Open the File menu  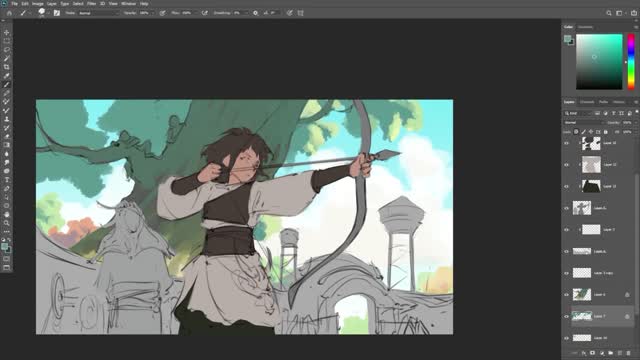pyautogui.click(x=14, y=4)
